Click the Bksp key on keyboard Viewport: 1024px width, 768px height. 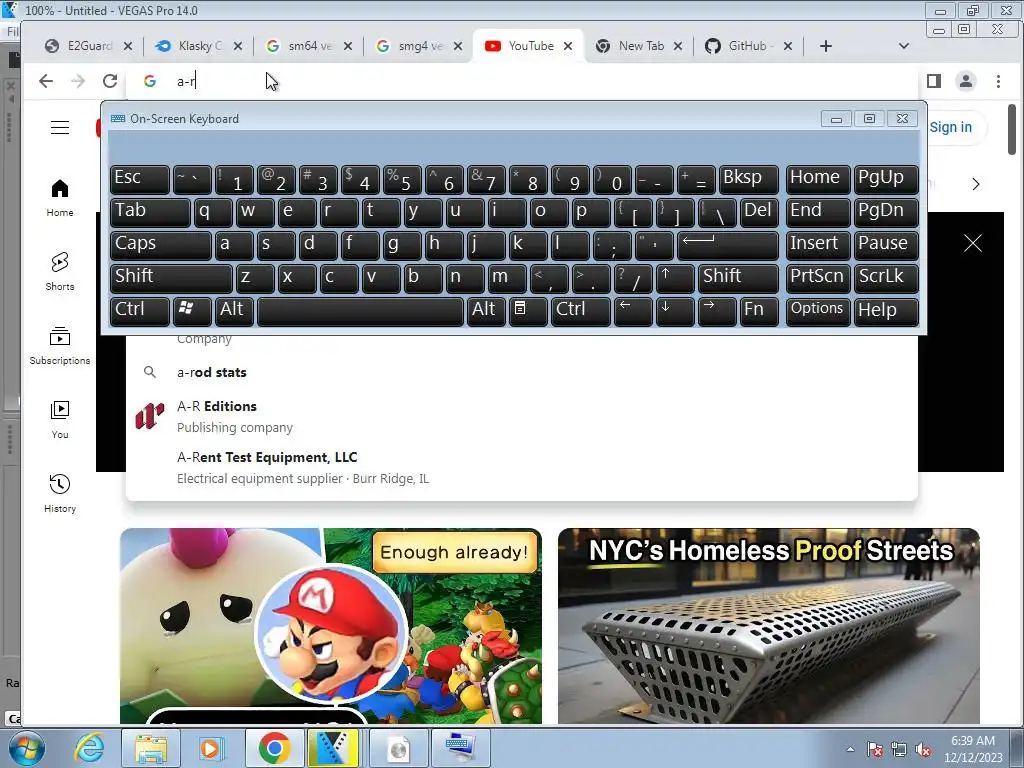click(749, 179)
